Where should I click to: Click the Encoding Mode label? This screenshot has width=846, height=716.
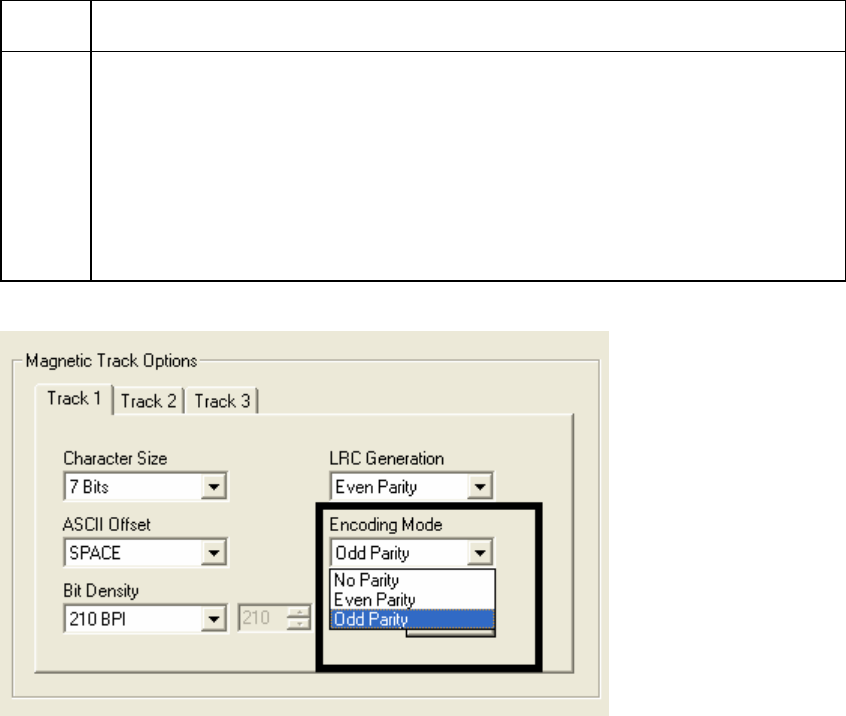click(386, 524)
